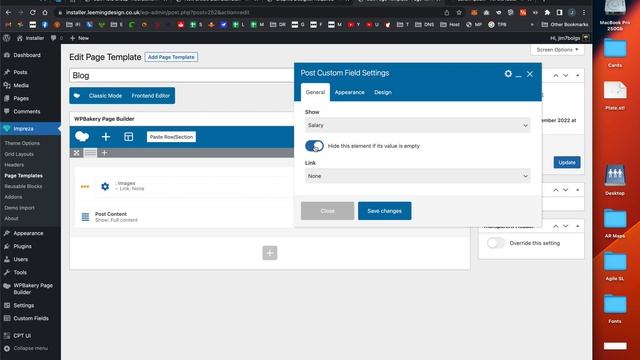Switch to Classic Mode
The width and height of the screenshot is (640, 360).
coord(105,96)
